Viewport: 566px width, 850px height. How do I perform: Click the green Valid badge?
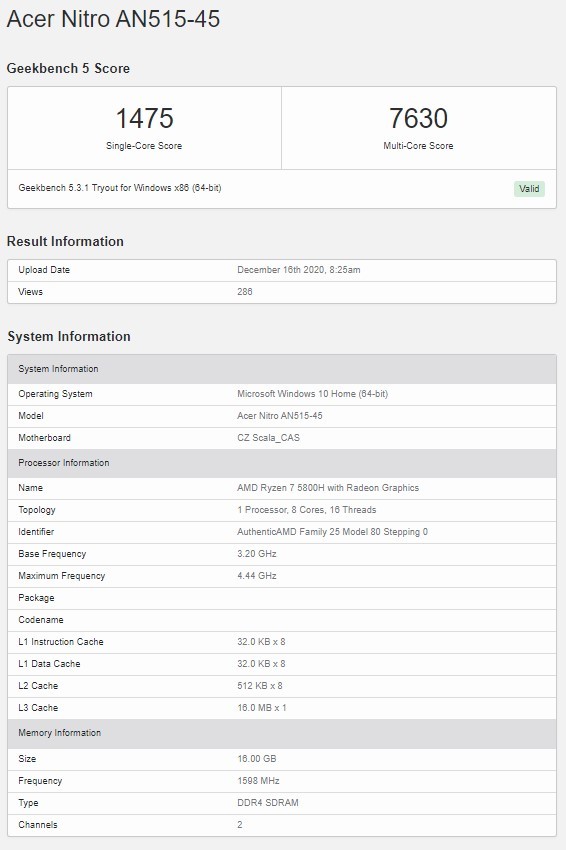[529, 189]
